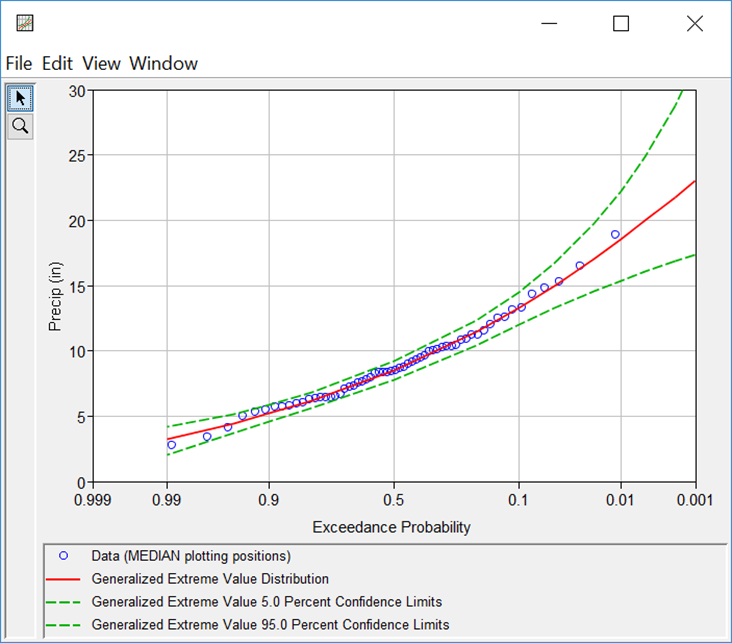The height and width of the screenshot is (643, 732).
Task: Click the Exceedance Probability axis title
Action: click(x=391, y=527)
